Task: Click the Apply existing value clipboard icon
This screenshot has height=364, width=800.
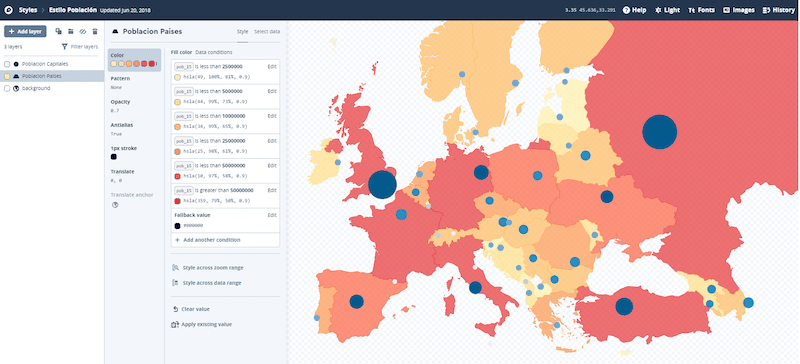Action: [x=176, y=324]
